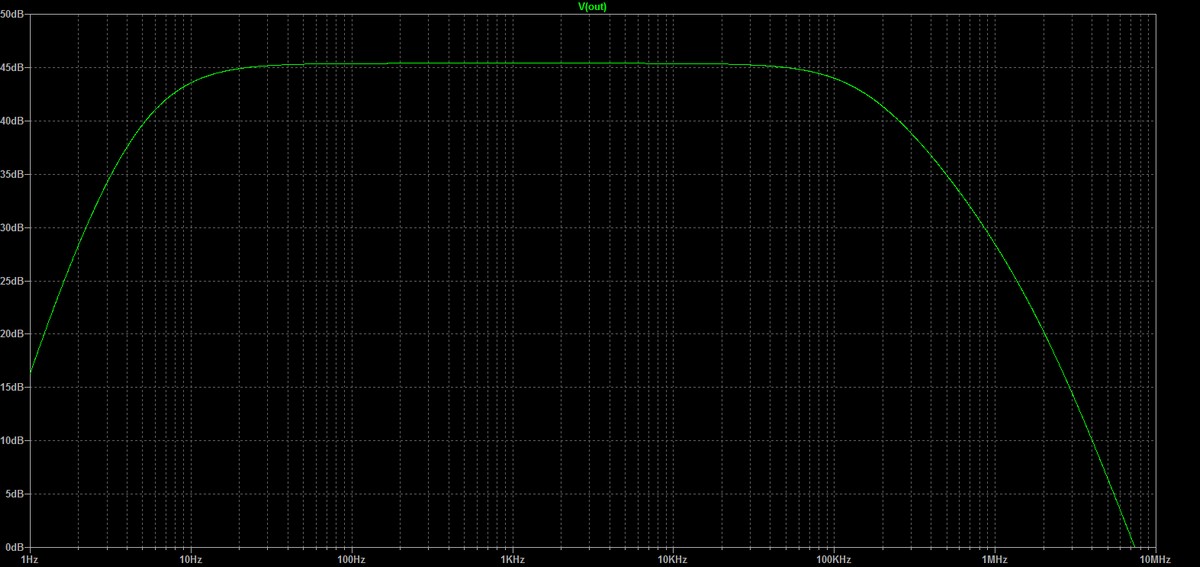Screen dimensions: 1200x567
Task: Click the 10dB vertical axis label
Action: tap(13, 441)
